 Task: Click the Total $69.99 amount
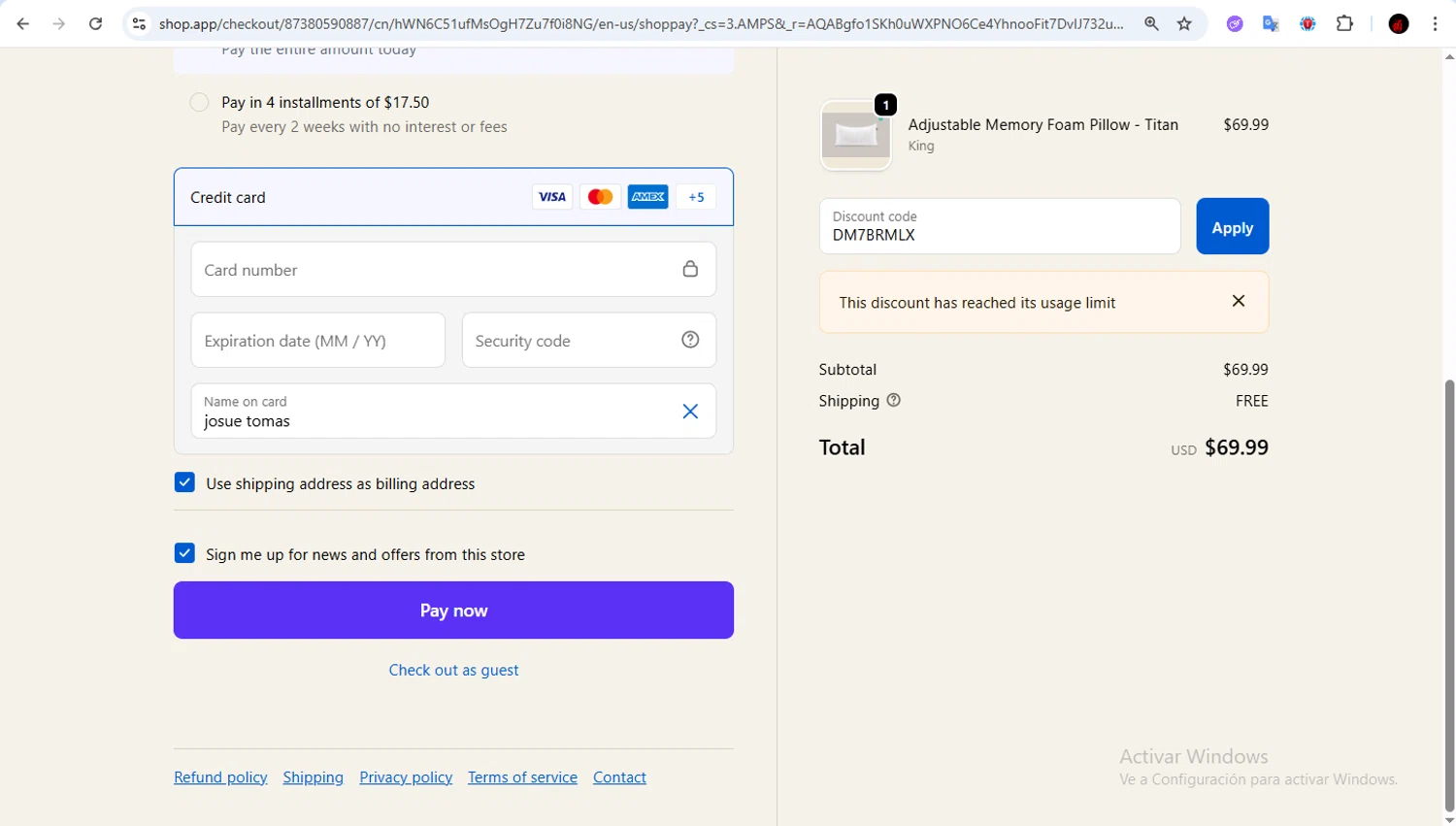(x=1237, y=447)
